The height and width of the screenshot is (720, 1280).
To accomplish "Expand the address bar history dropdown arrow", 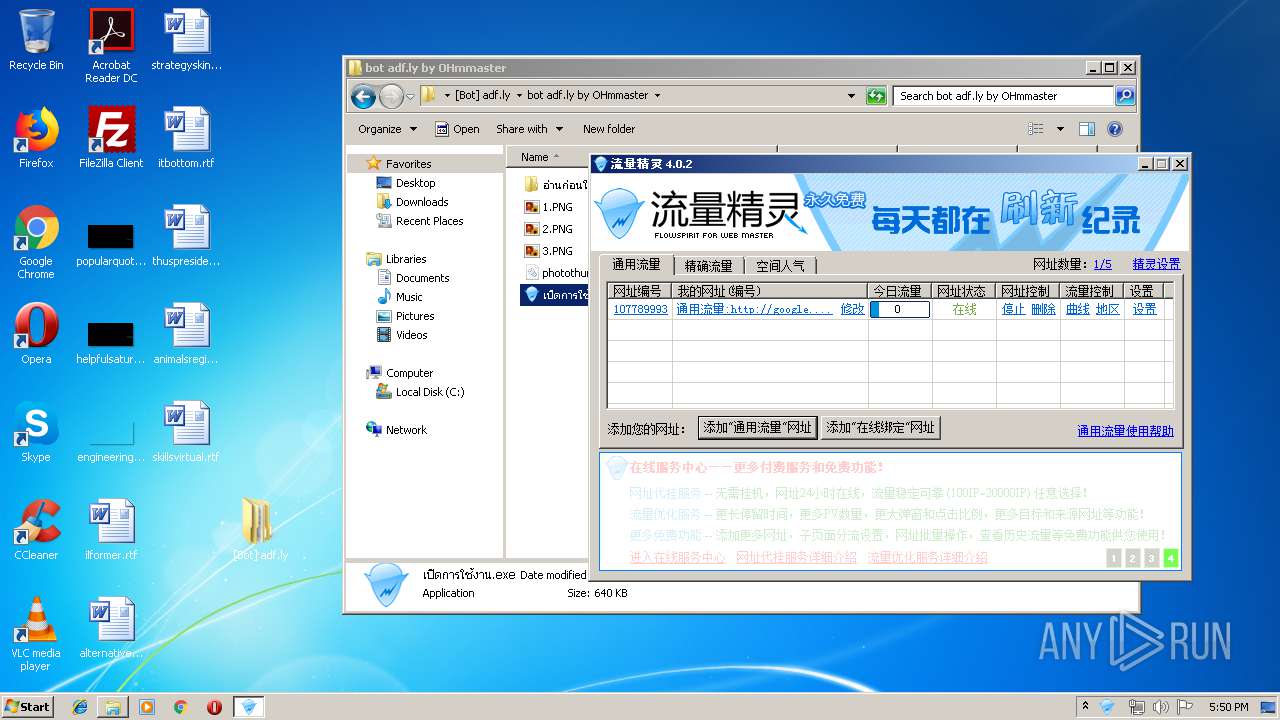I will tap(851, 96).
